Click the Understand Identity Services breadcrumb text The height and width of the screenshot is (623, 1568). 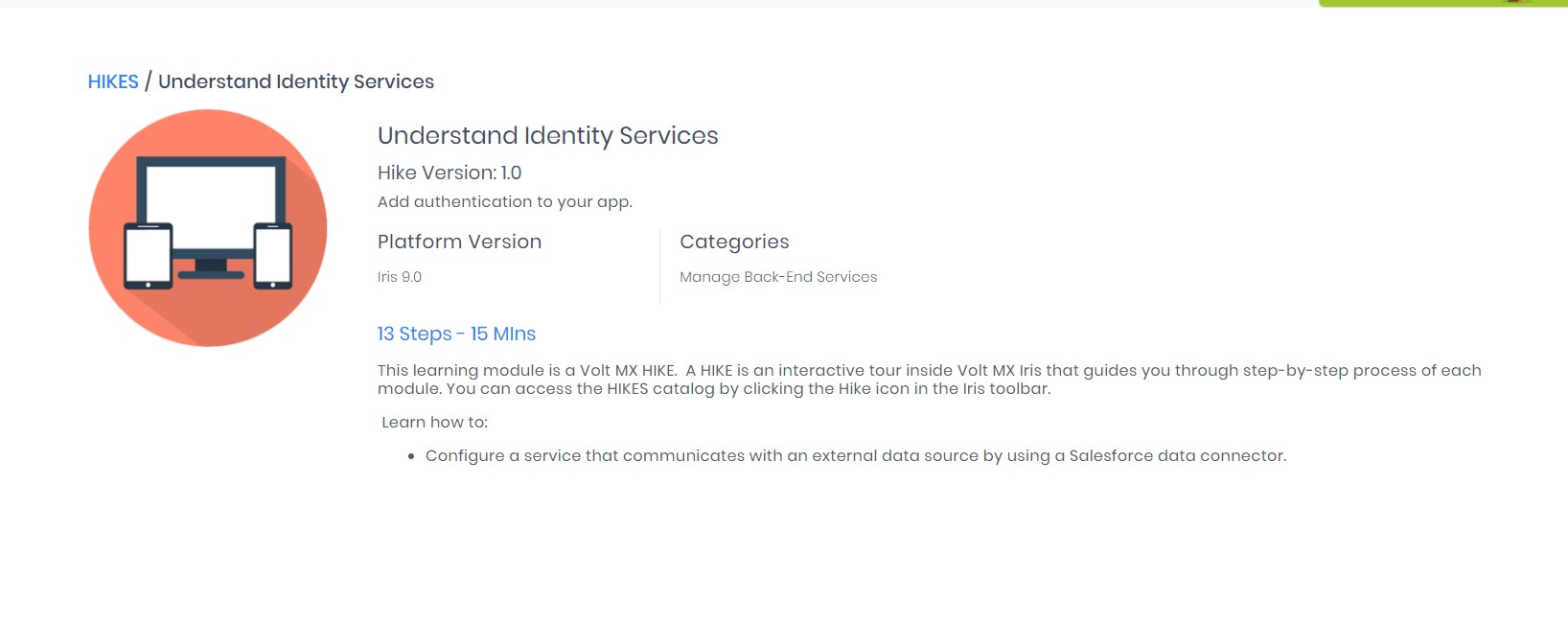pos(296,81)
